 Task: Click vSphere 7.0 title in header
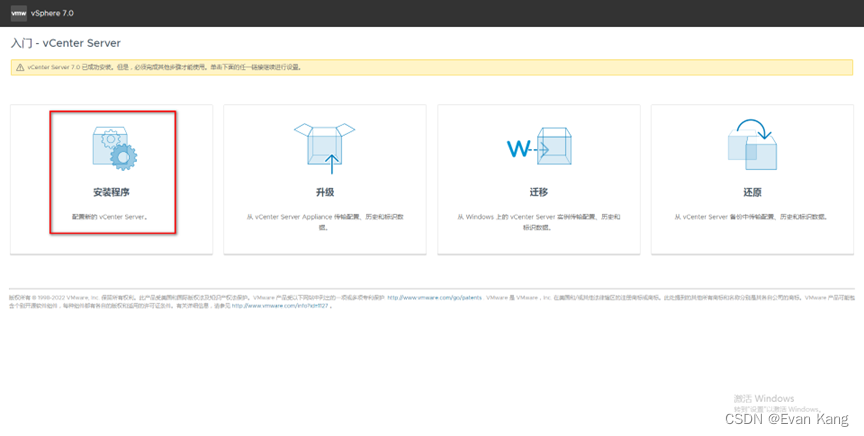coord(56,13)
